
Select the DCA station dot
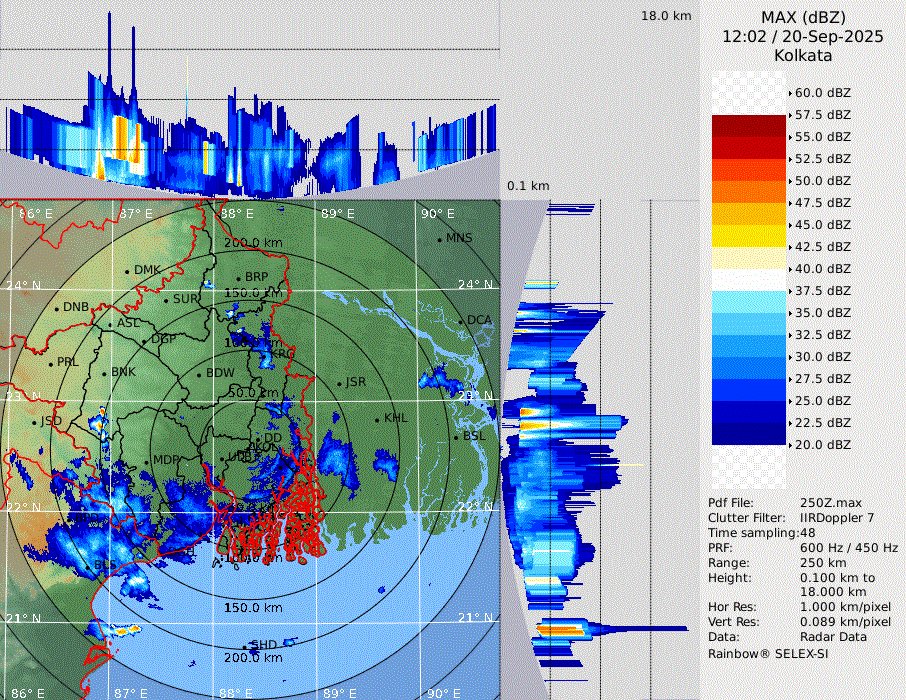462,321
